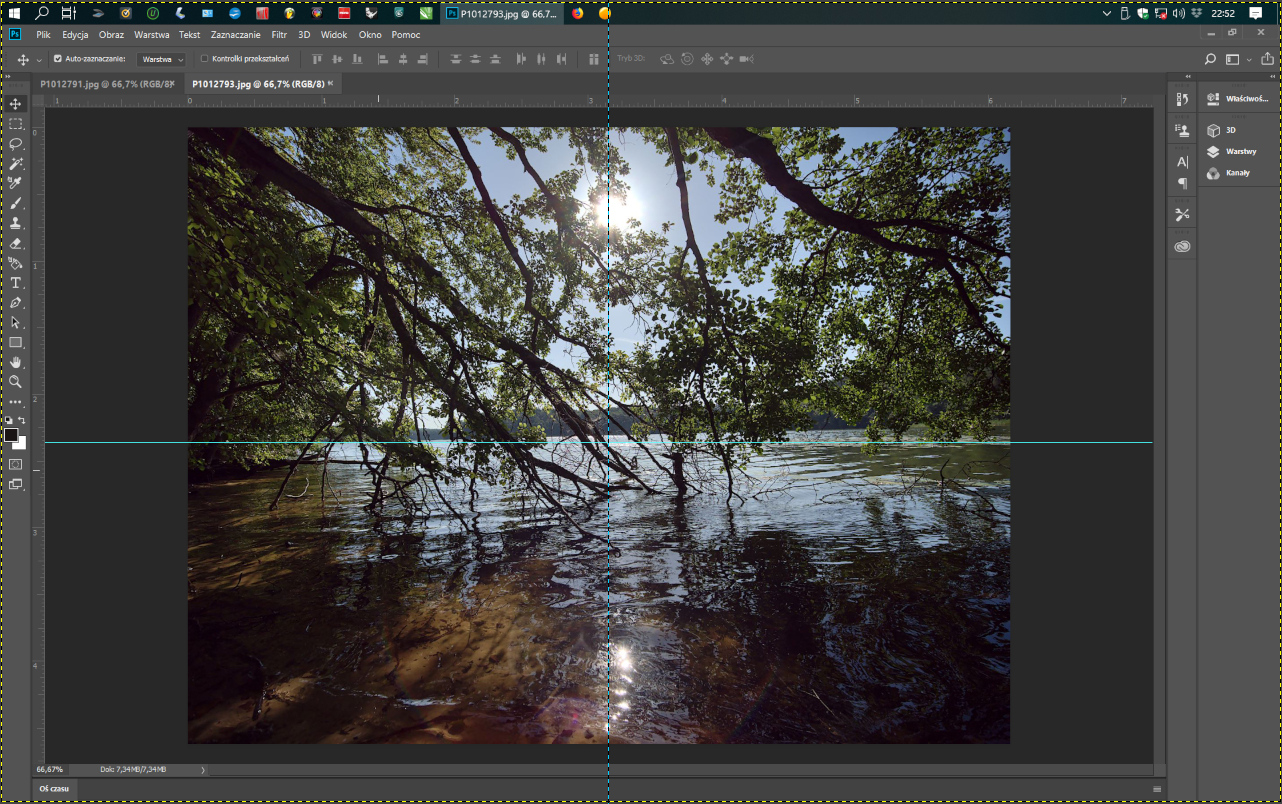Expand the collapsed right panel dock
The image size is (1282, 804).
coord(1188,77)
